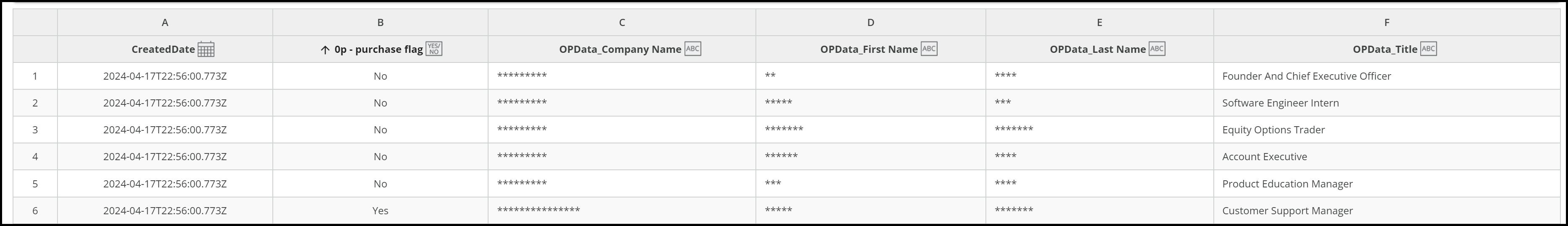Select row number 6
Image resolution: width=1568 pixels, height=226 pixels.
click(35, 211)
